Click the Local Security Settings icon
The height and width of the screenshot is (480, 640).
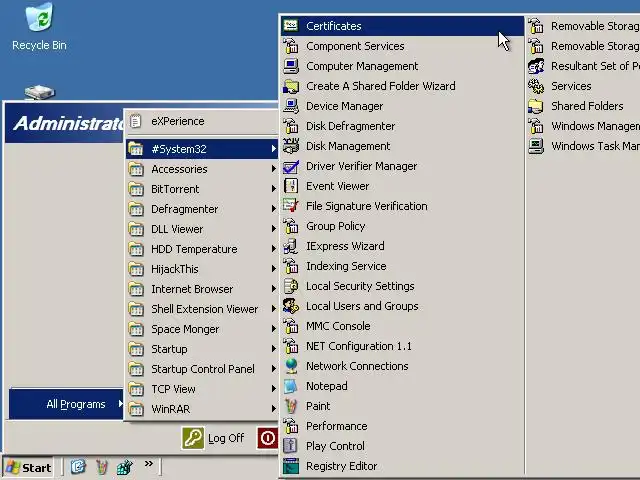click(291, 286)
